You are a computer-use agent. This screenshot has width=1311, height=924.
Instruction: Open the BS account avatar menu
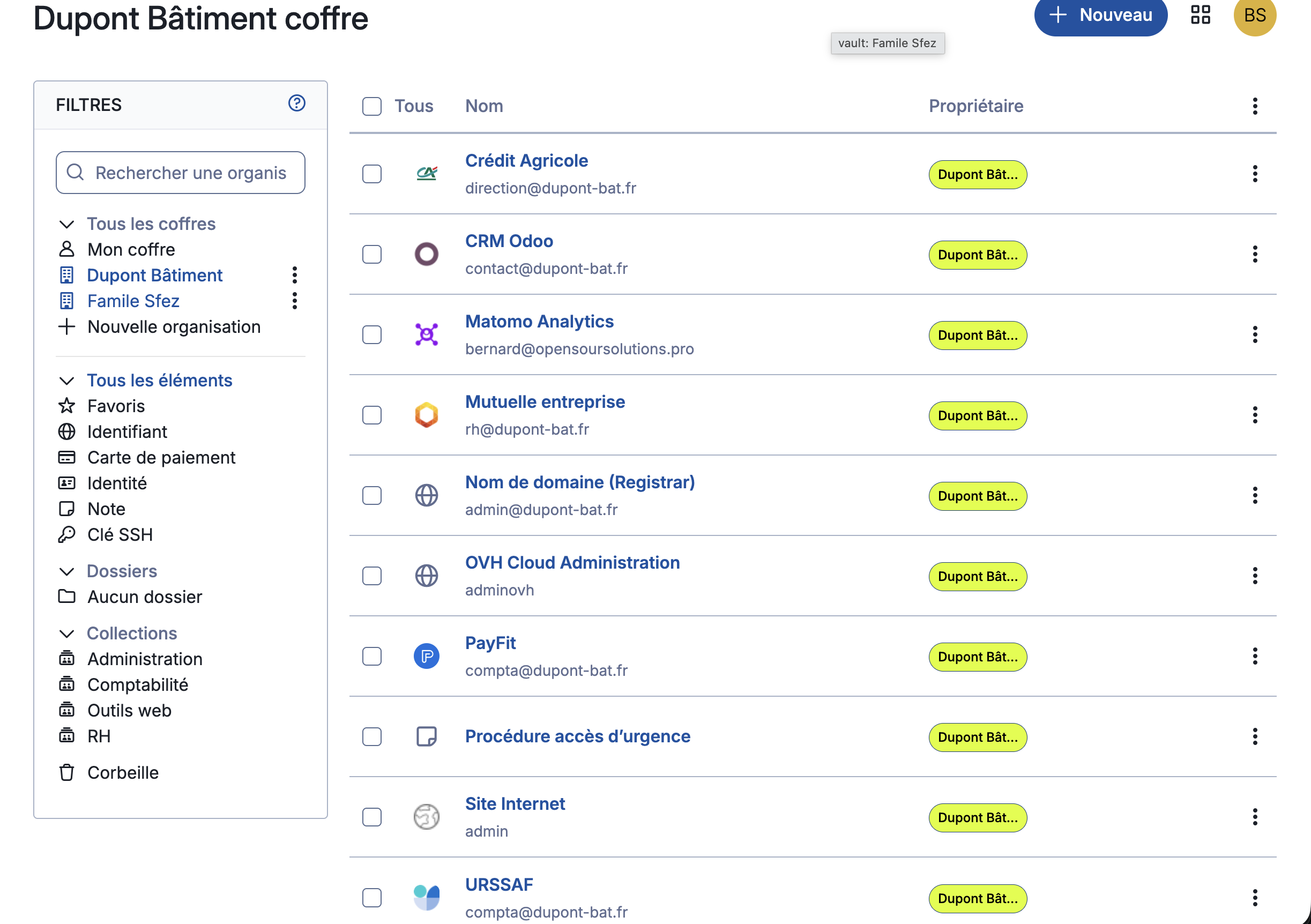(x=1255, y=15)
